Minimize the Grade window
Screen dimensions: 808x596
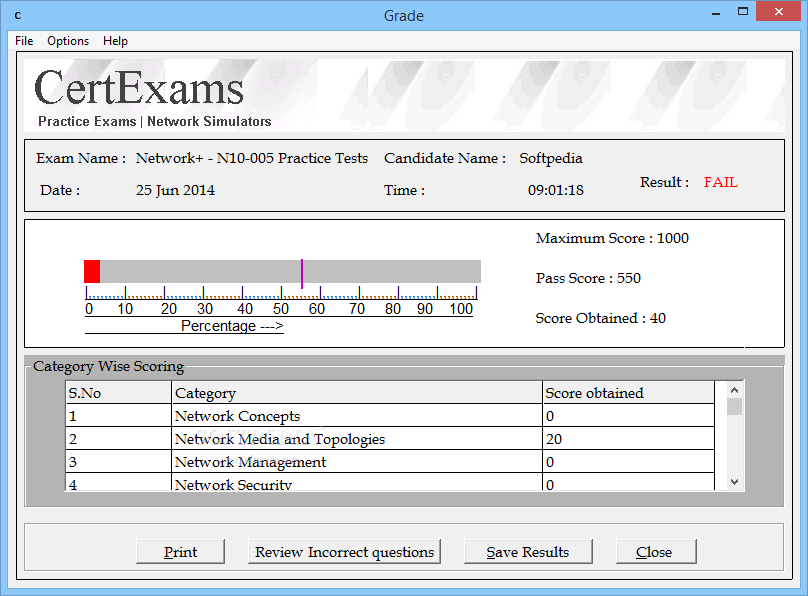tap(716, 13)
